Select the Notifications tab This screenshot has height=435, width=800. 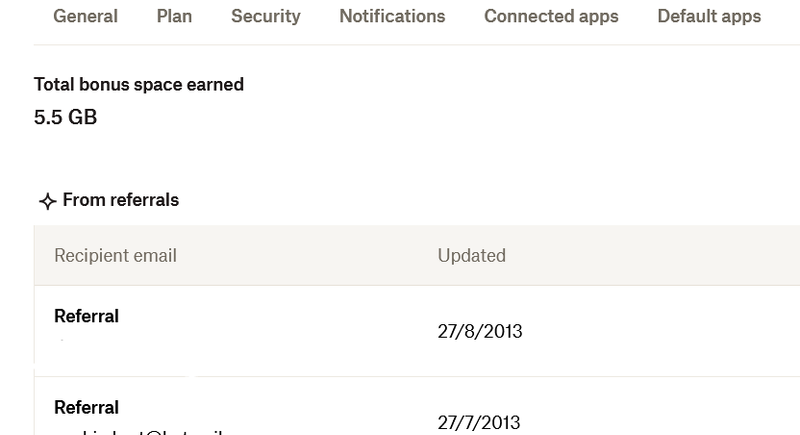[392, 16]
